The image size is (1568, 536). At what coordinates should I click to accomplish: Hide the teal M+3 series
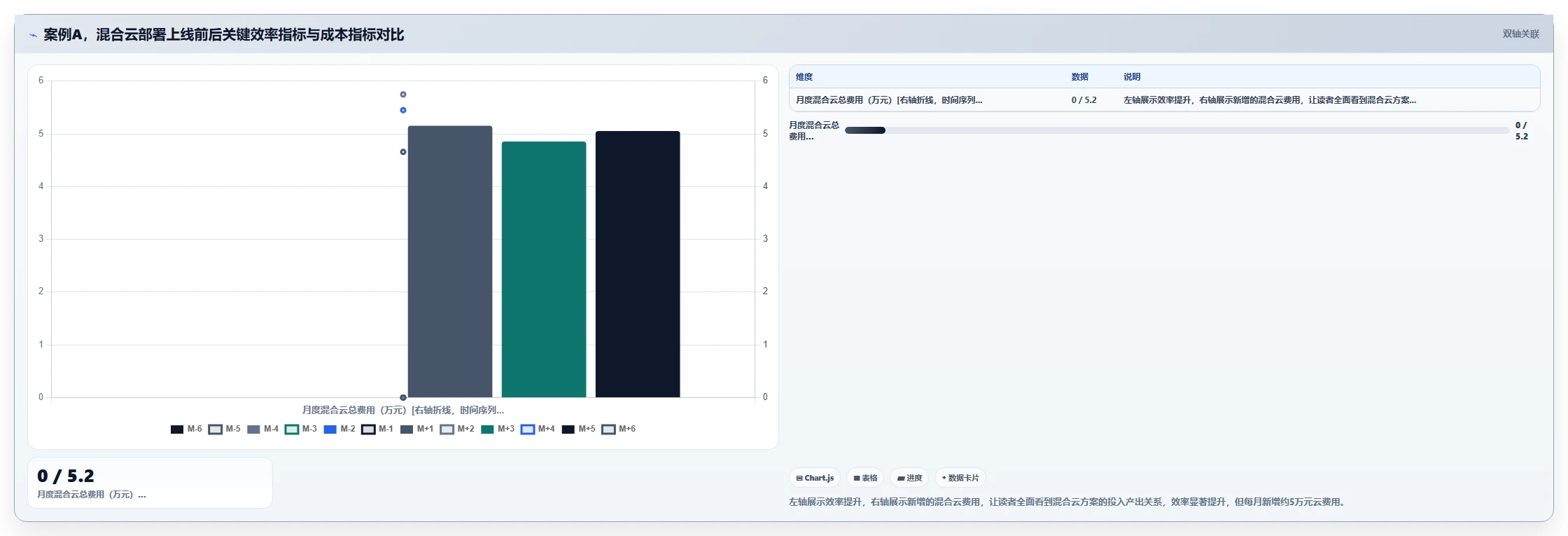coord(498,429)
